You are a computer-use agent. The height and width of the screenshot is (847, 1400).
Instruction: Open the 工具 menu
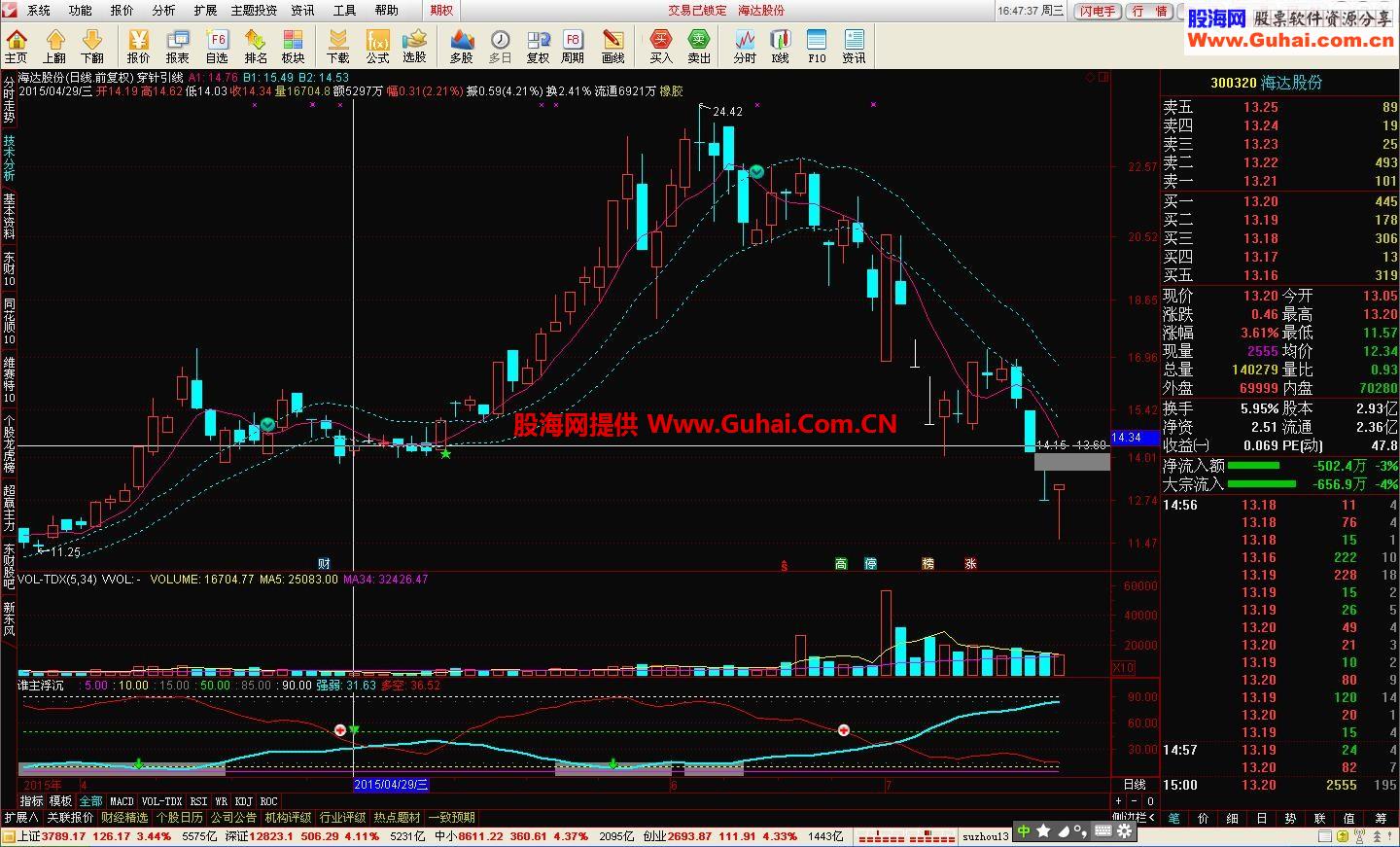(x=344, y=10)
